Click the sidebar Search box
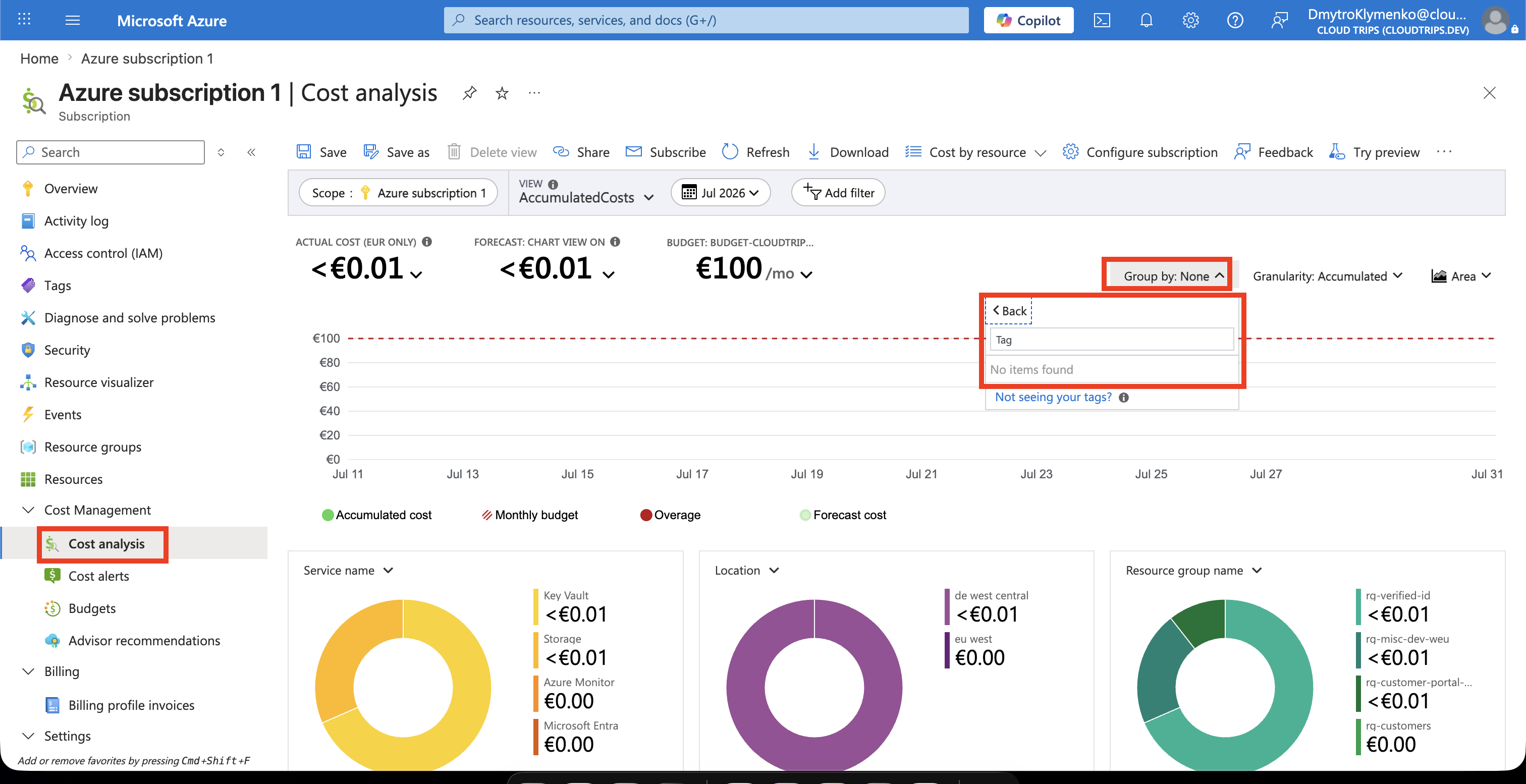 click(111, 152)
